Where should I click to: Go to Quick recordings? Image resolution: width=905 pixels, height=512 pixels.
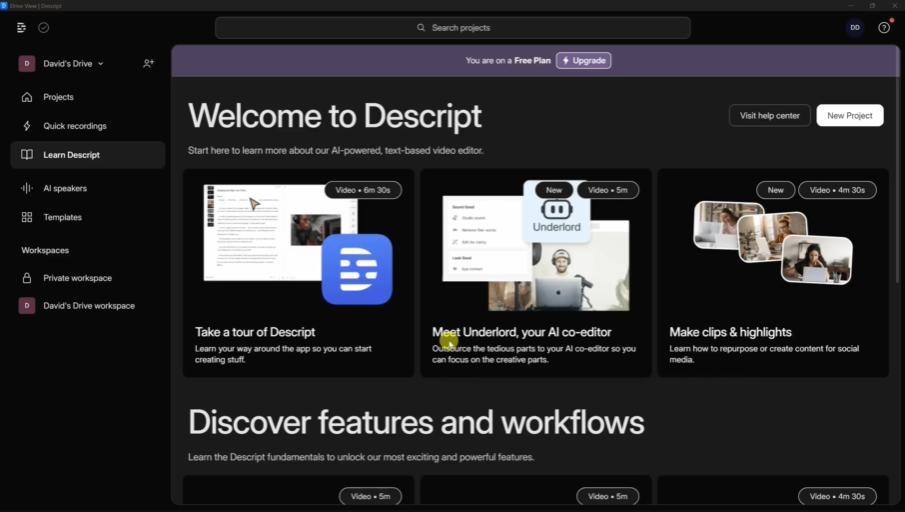coord(88,126)
